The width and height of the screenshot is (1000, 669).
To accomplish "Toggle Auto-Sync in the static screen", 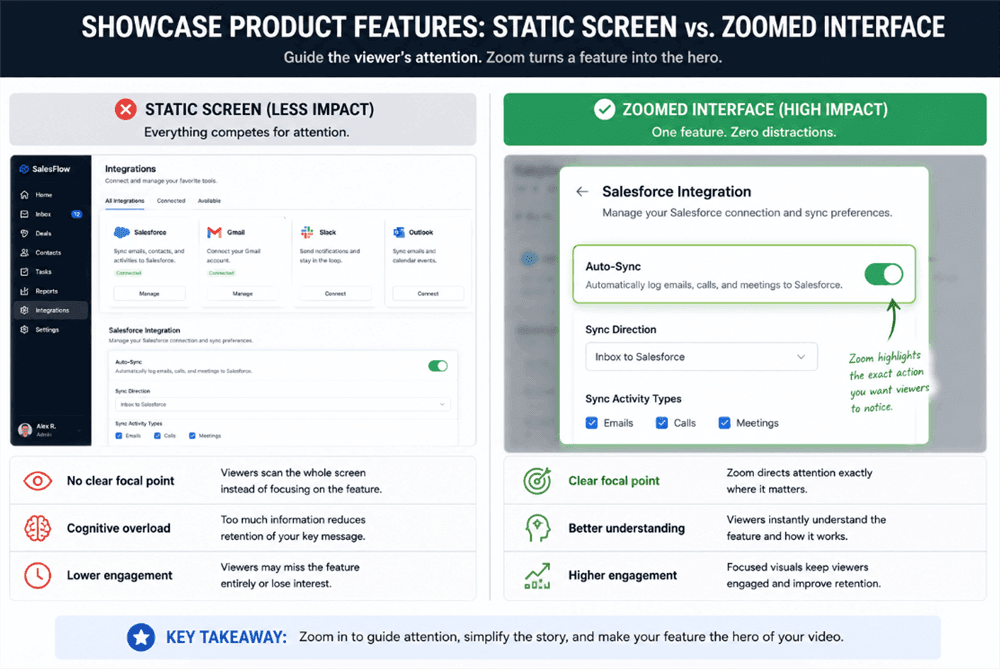I will [438, 366].
